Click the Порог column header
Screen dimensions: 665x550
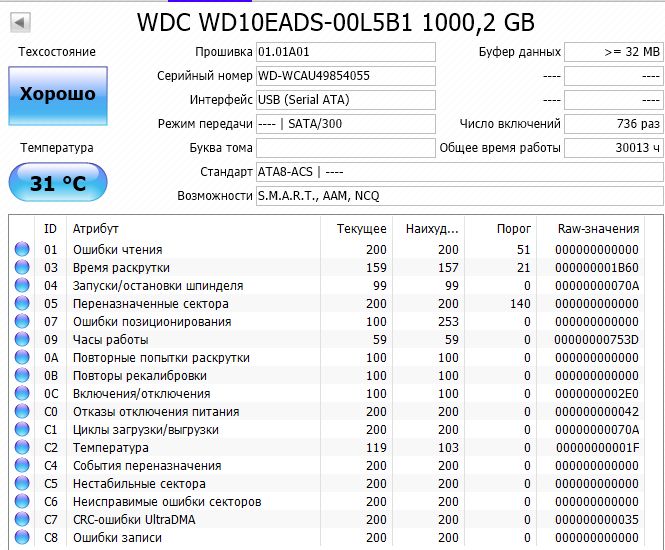(x=501, y=229)
